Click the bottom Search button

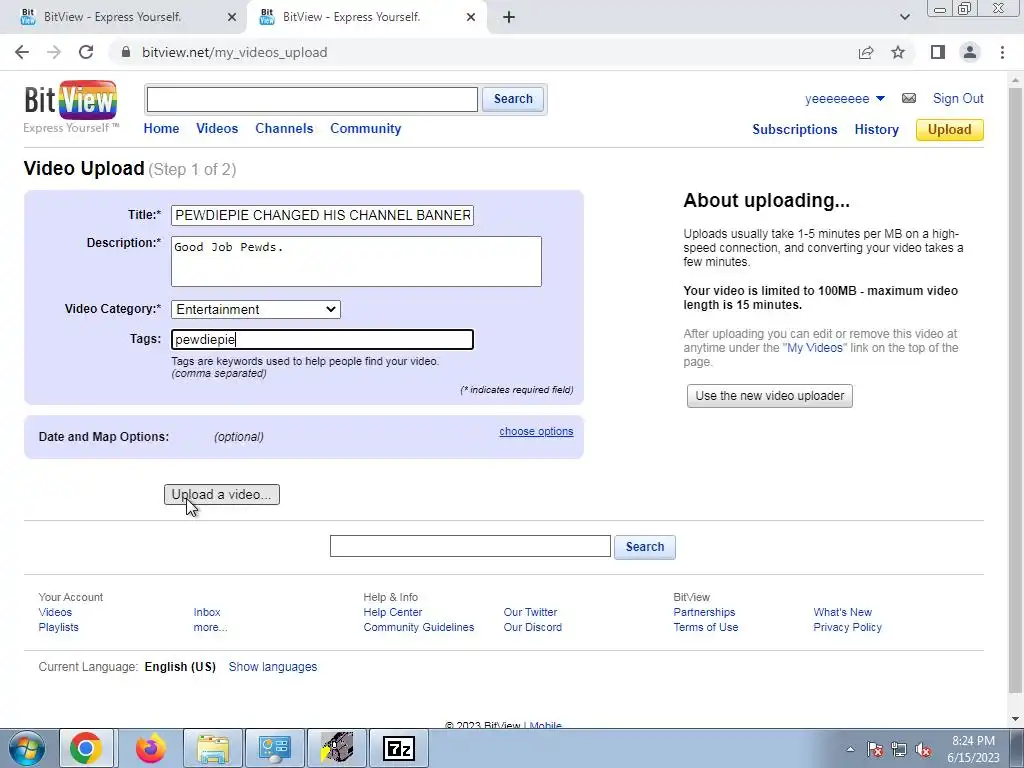click(x=645, y=547)
